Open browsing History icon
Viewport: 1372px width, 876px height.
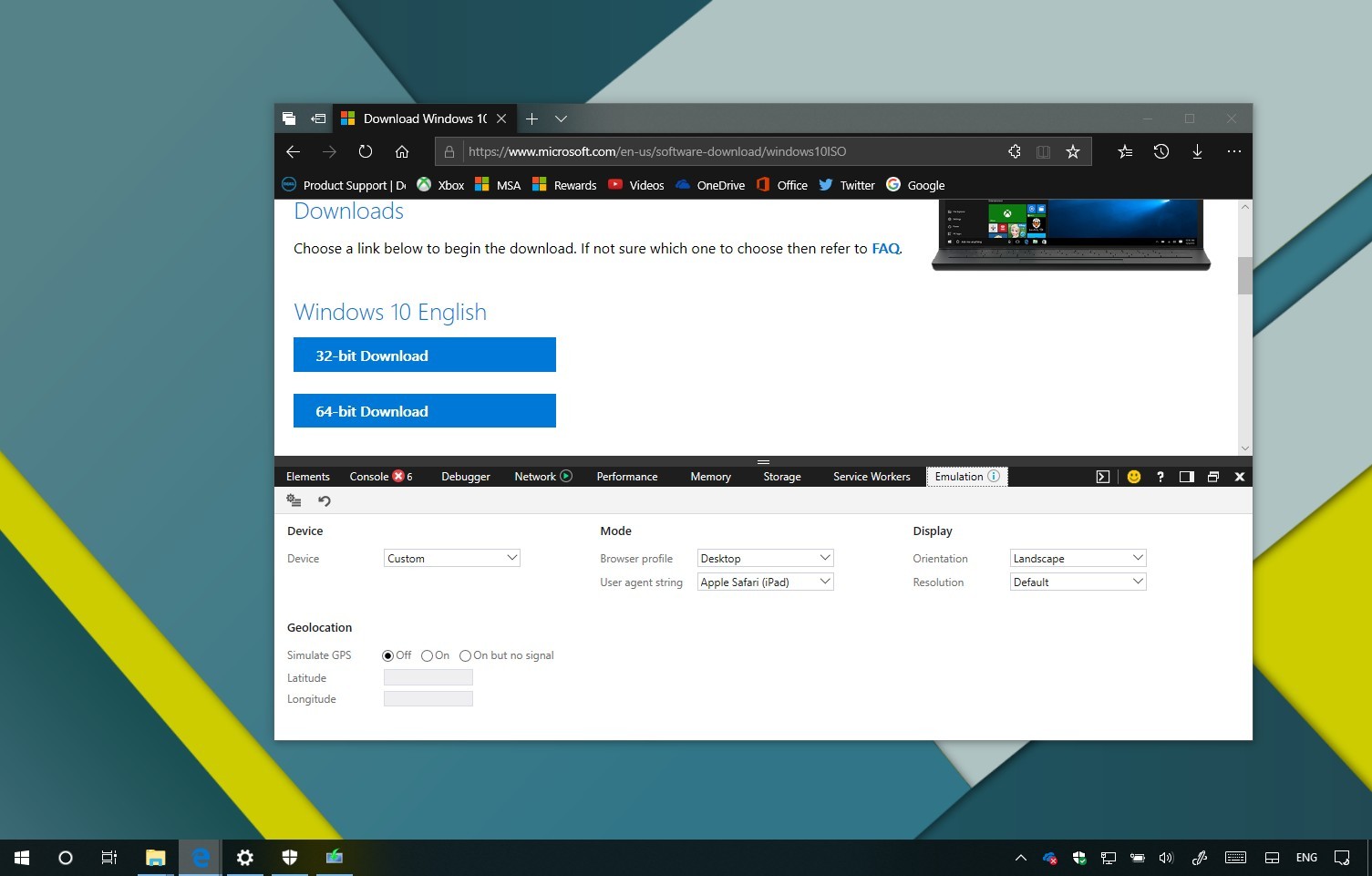click(1161, 151)
